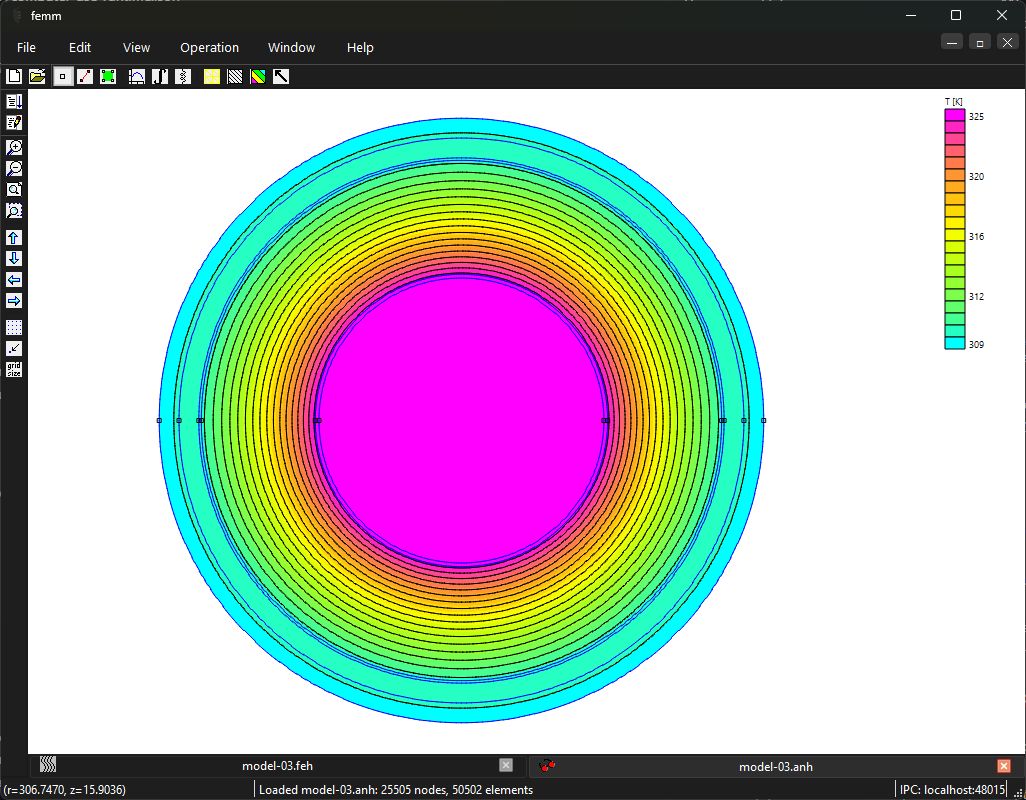Image resolution: width=1026 pixels, height=800 pixels.
Task: Open the Edit menu
Action: click(x=80, y=47)
